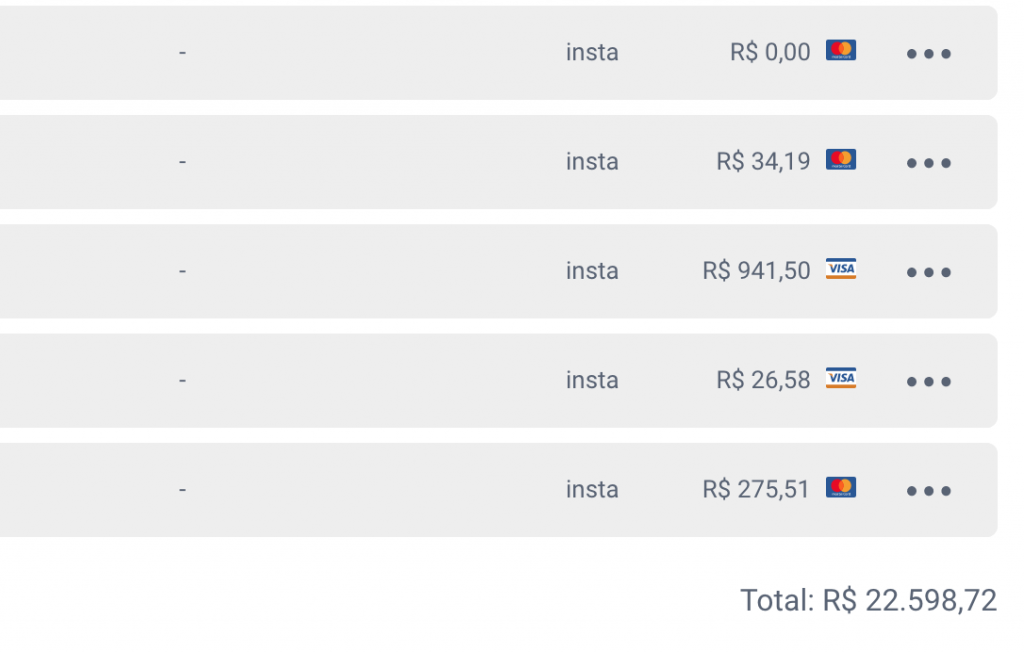Open the three-dot menu for R$ 26,58 row
Screen dimensions: 1024x652
pyautogui.click(x=929, y=381)
